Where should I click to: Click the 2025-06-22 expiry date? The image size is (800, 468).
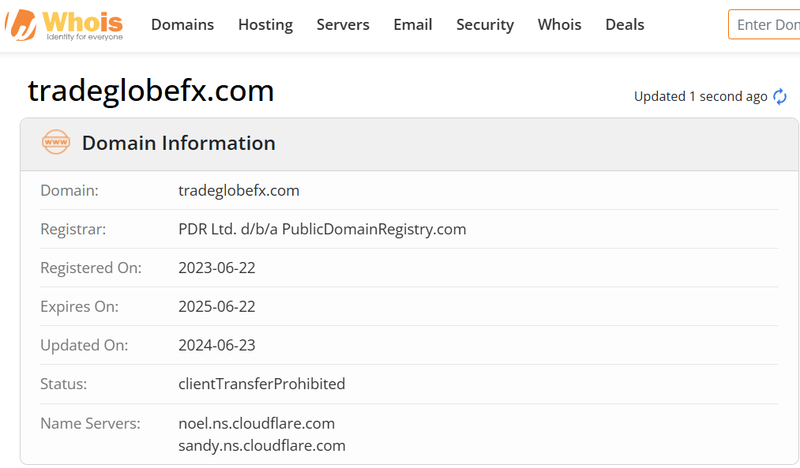tap(217, 307)
